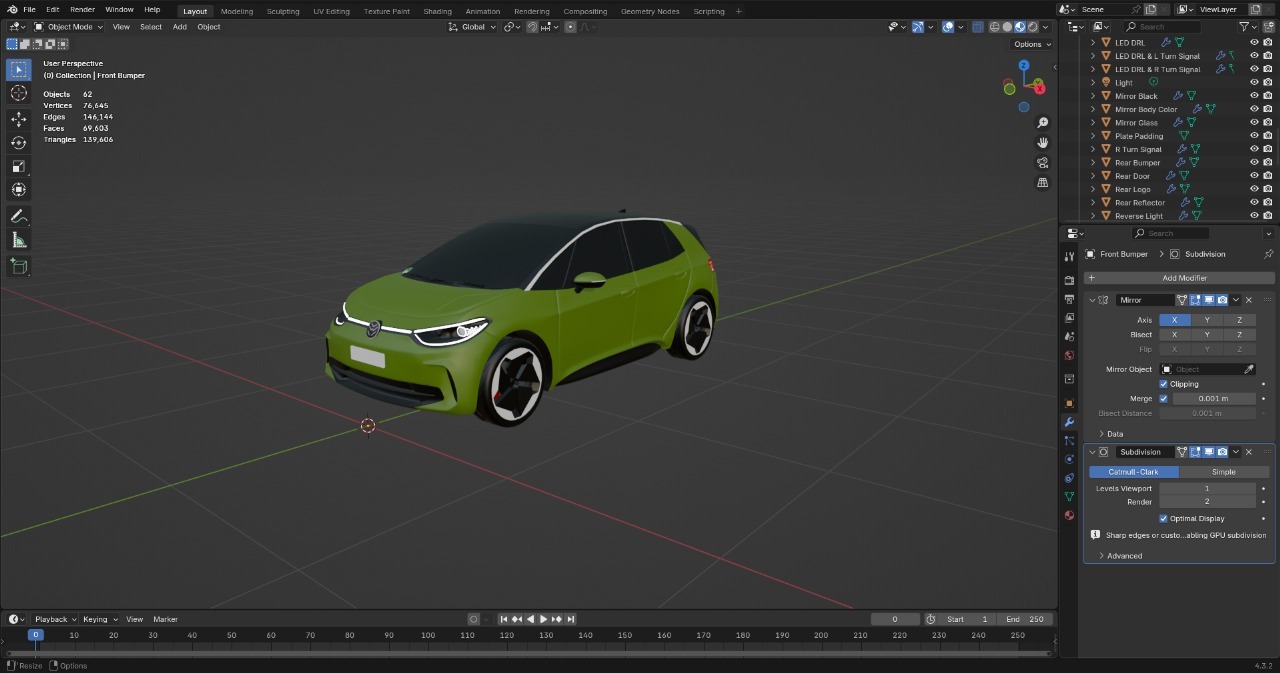
Task: Select Simple subdivision type
Action: (1223, 472)
